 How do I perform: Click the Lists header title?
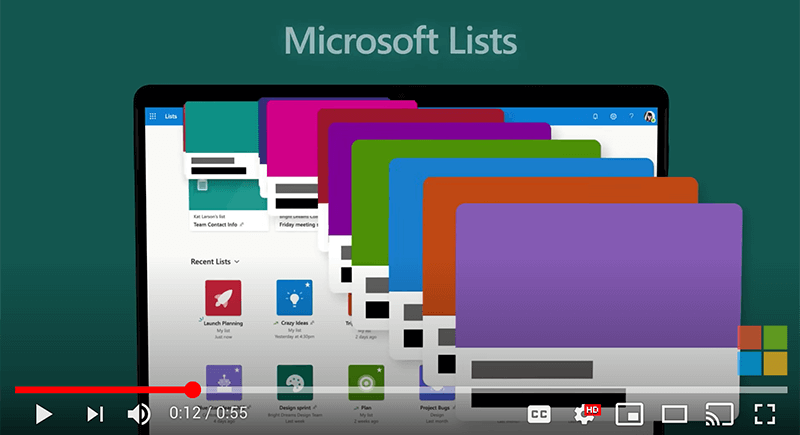170,116
